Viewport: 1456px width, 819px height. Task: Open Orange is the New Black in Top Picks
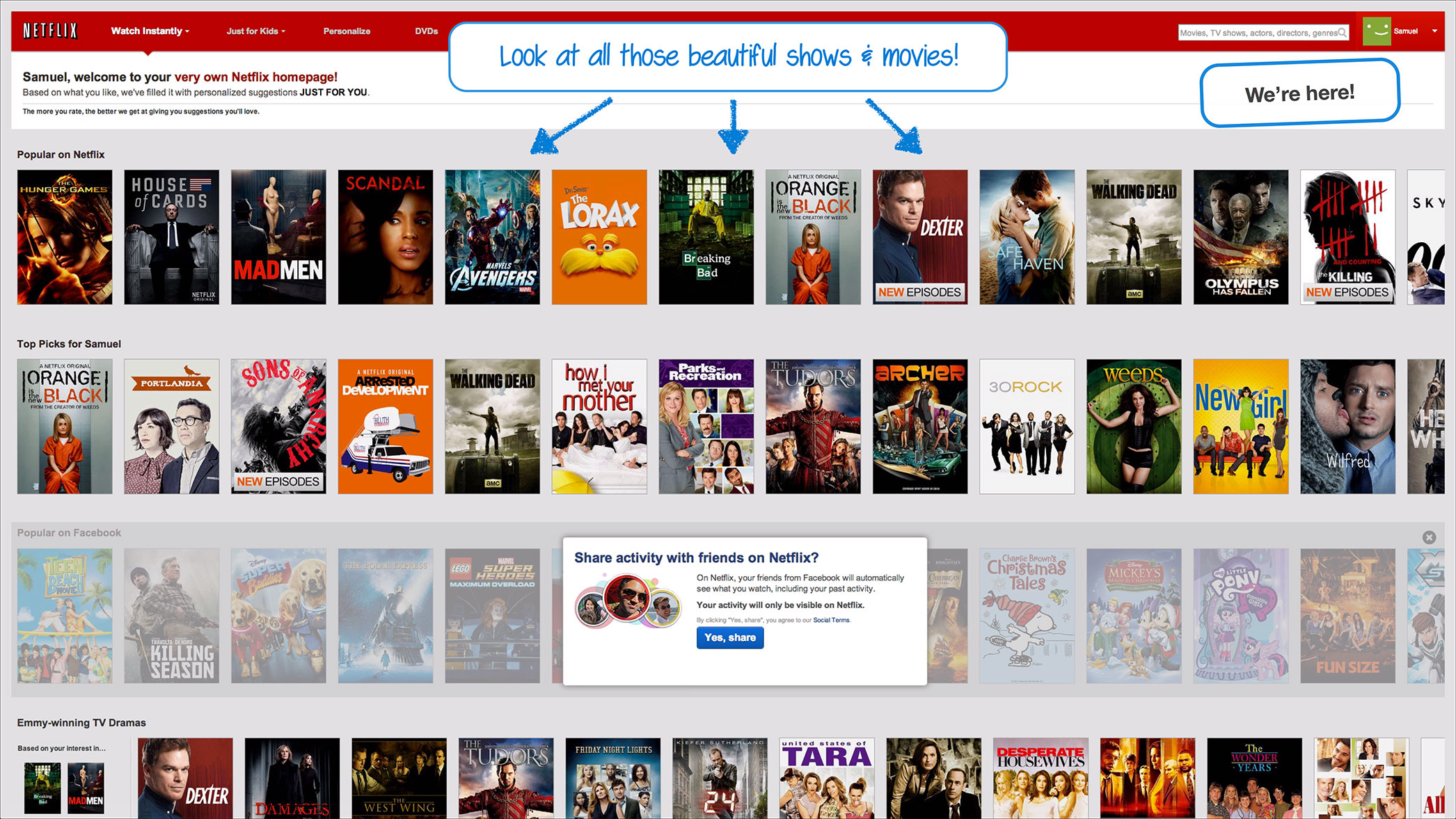coord(65,427)
